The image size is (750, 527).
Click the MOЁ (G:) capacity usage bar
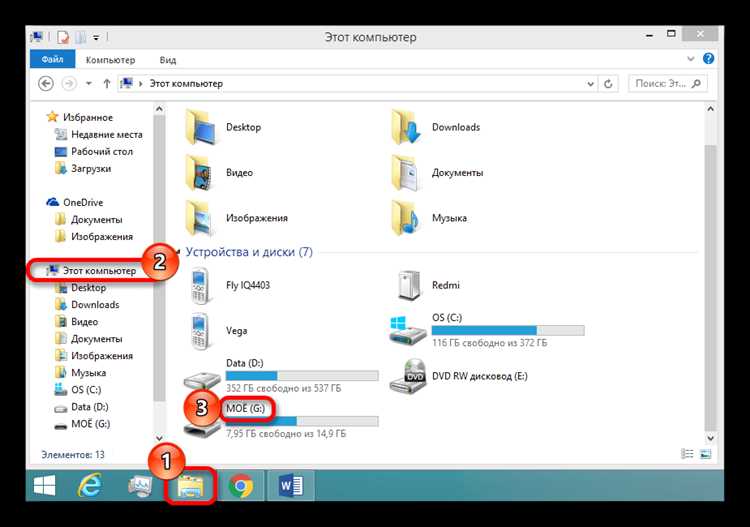point(302,421)
